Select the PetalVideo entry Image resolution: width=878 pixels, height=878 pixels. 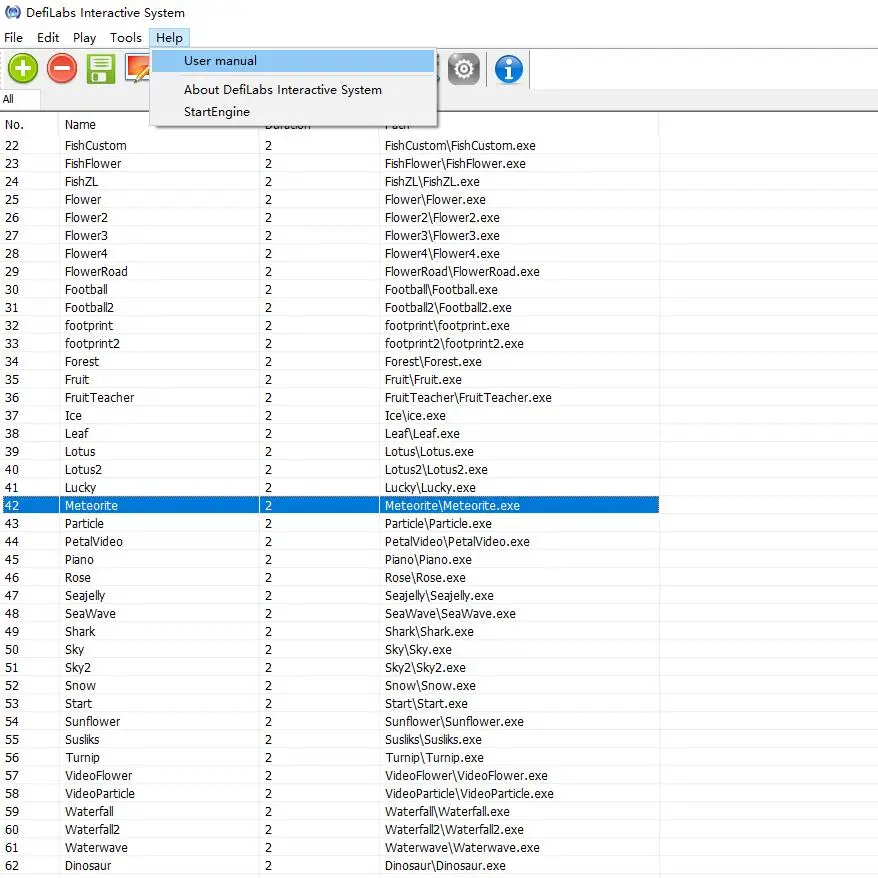click(330, 541)
